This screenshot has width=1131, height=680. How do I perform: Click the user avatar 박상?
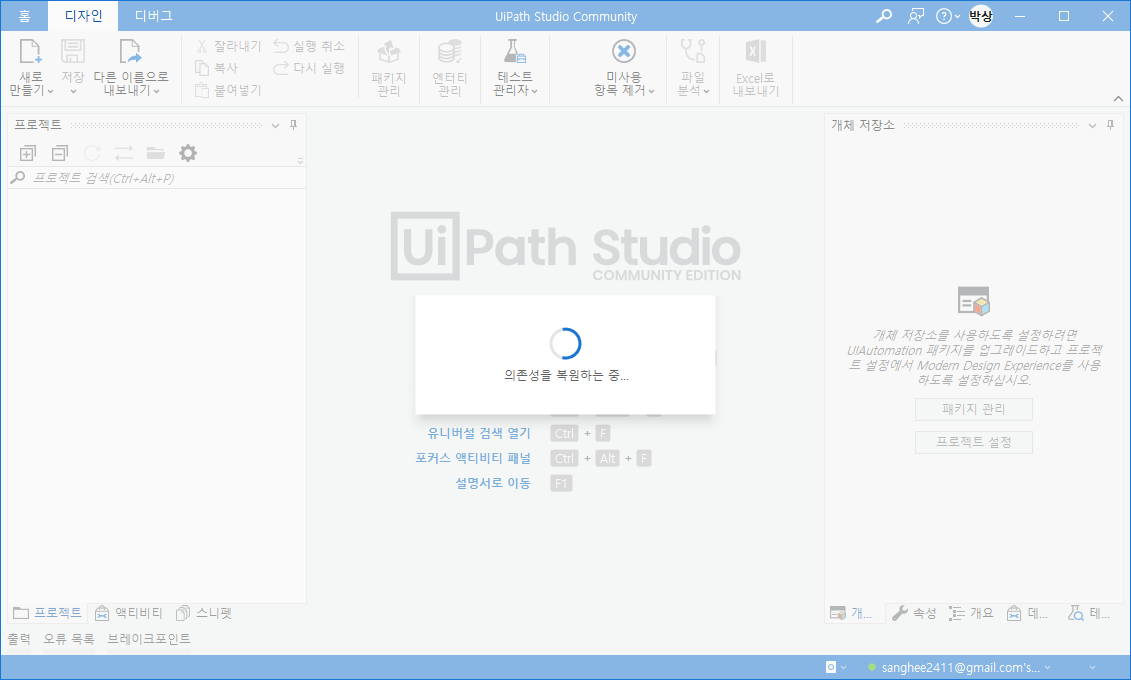click(980, 16)
